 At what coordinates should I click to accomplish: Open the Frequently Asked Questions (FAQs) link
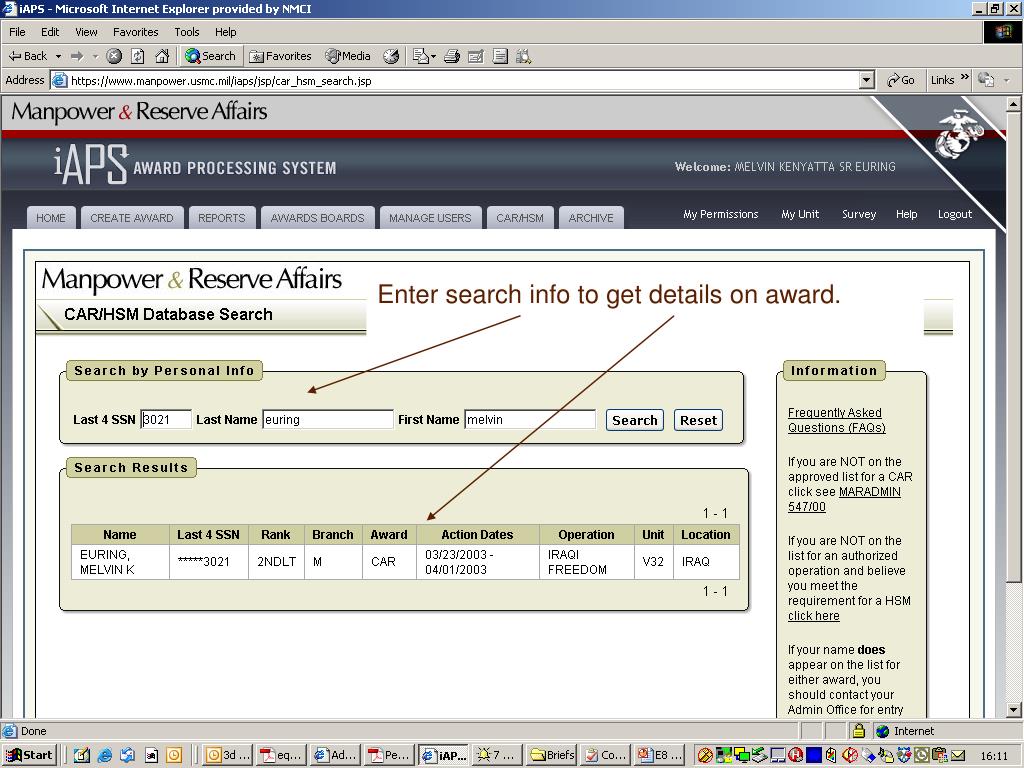837,420
